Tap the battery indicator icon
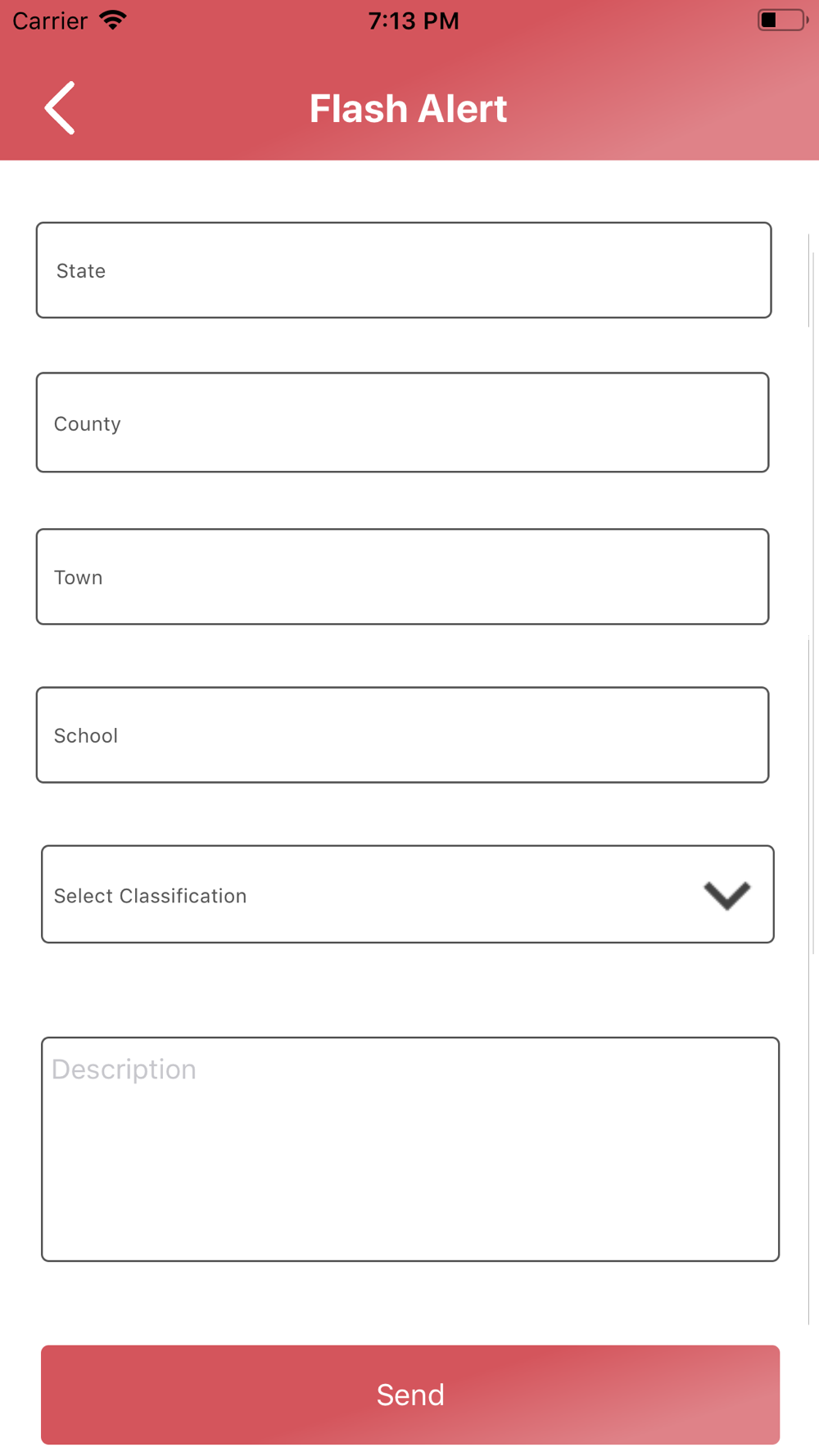Screen dimensions: 819x1456 tap(783, 20)
